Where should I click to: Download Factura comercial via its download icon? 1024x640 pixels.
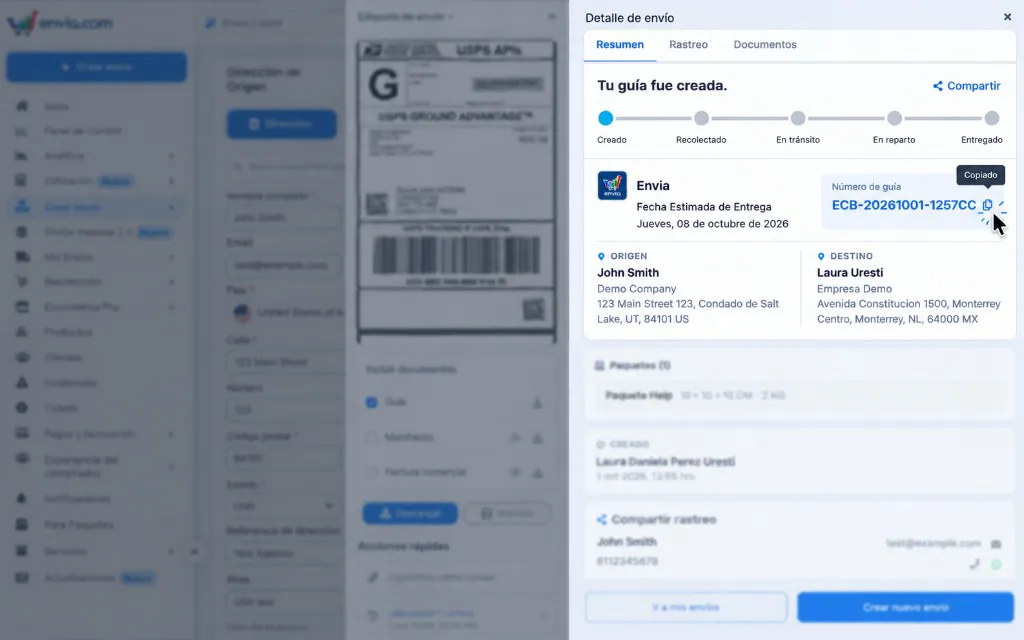[x=537, y=472]
